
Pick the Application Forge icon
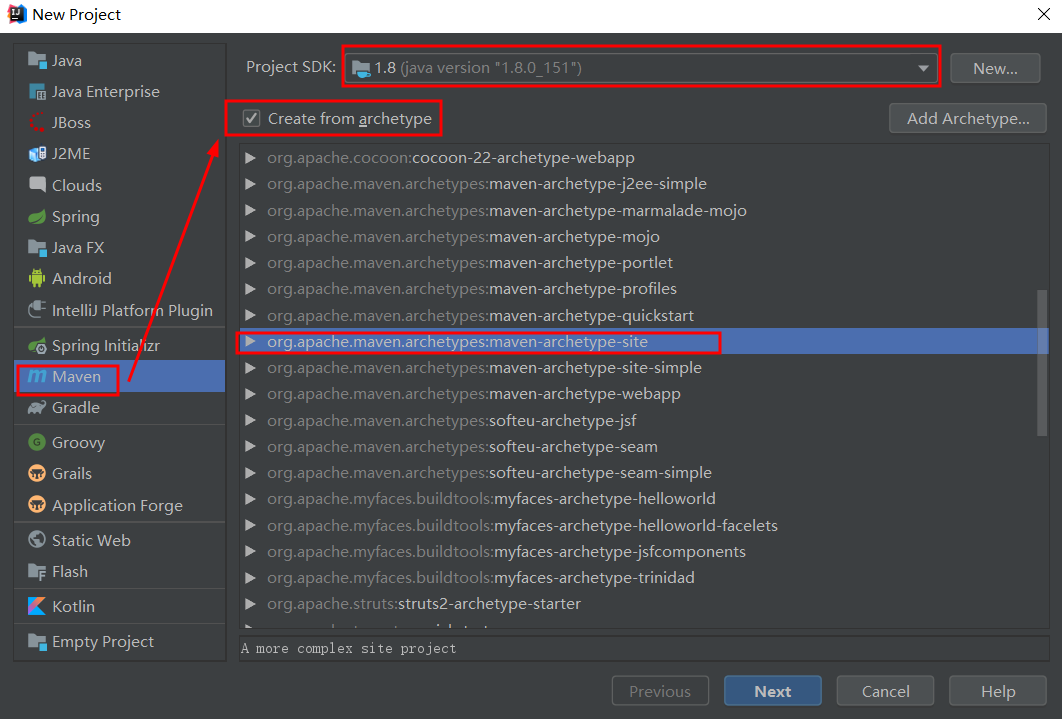37,505
